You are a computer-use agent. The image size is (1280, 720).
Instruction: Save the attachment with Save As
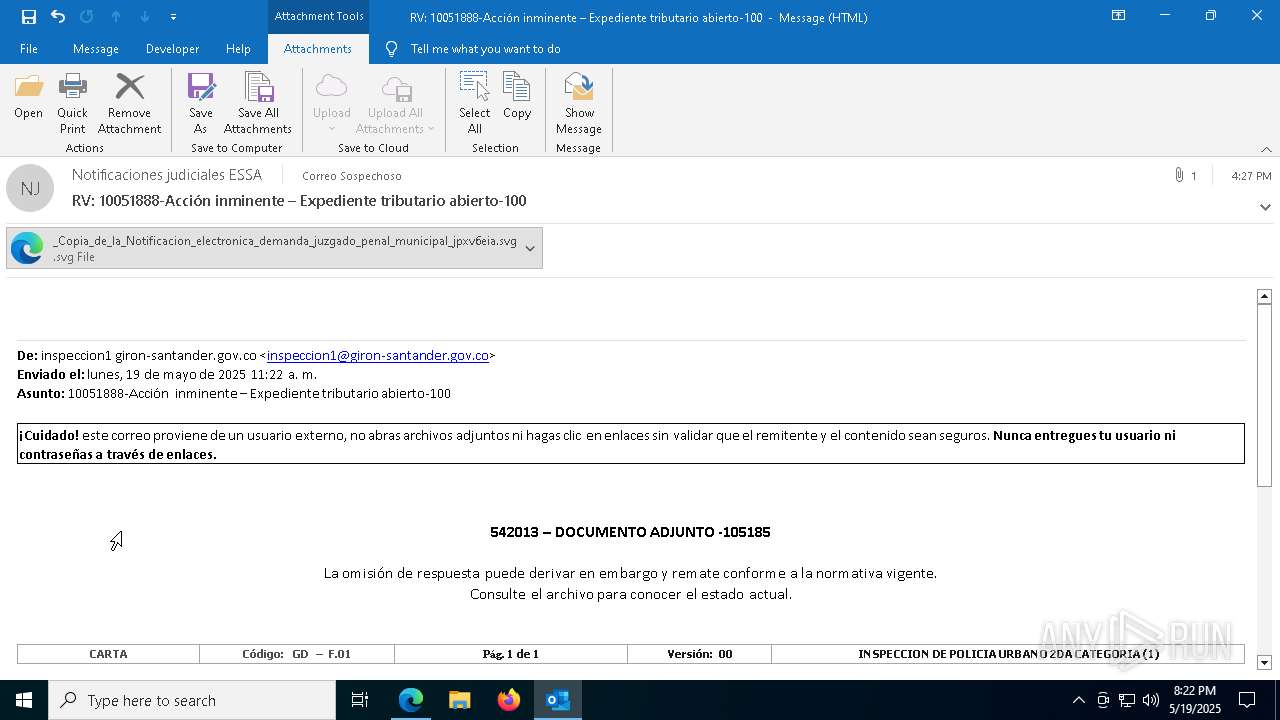click(201, 103)
